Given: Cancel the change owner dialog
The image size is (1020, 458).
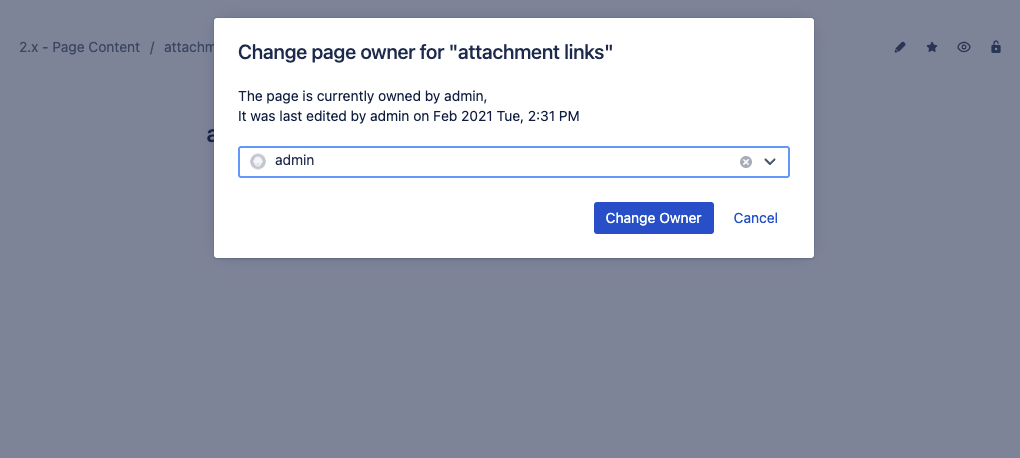Looking at the screenshot, I should pos(755,218).
